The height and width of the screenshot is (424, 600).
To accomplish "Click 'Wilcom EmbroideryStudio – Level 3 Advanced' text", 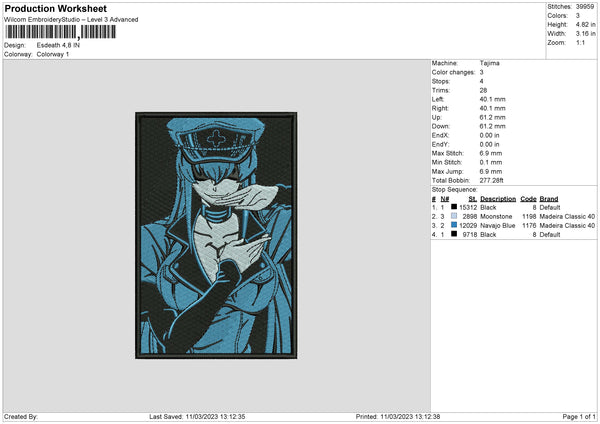I will (71, 20).
